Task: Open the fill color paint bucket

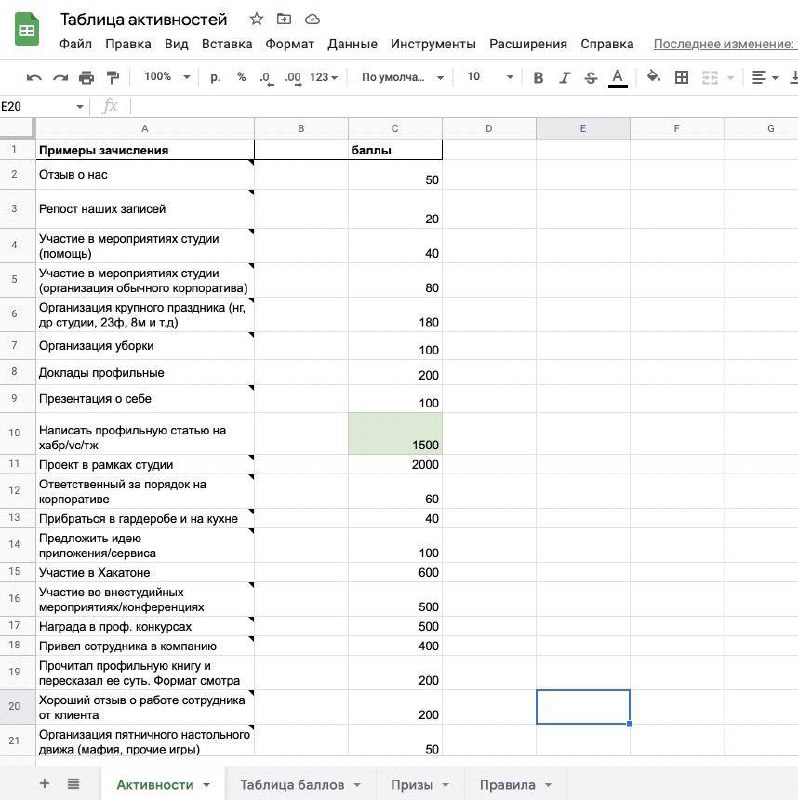Action: coord(653,78)
